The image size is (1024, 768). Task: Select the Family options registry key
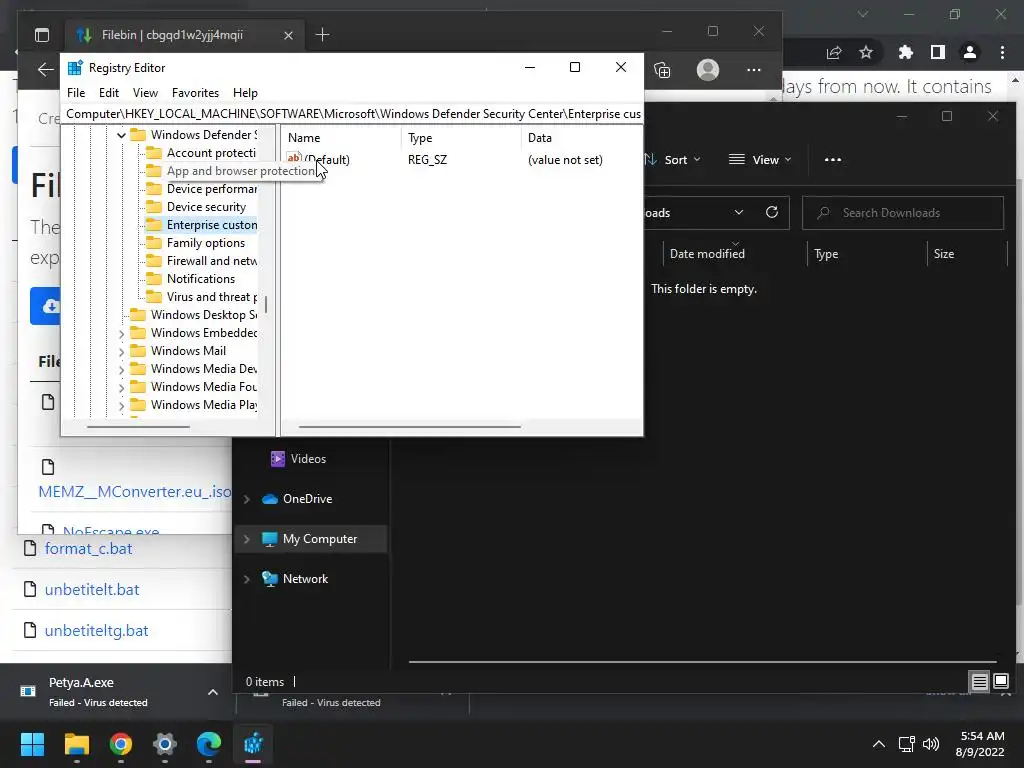click(206, 243)
